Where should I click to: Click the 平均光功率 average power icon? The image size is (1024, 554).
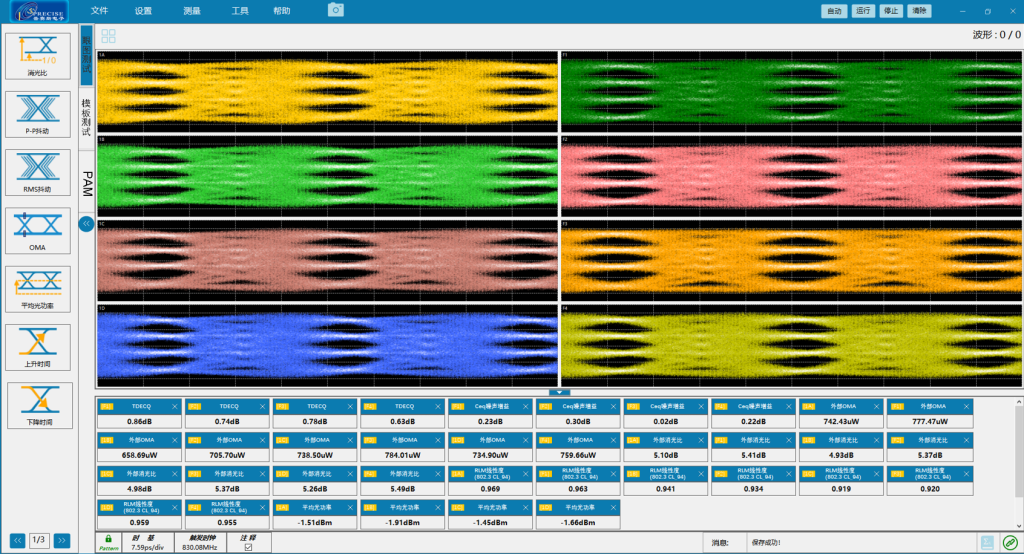[38, 289]
